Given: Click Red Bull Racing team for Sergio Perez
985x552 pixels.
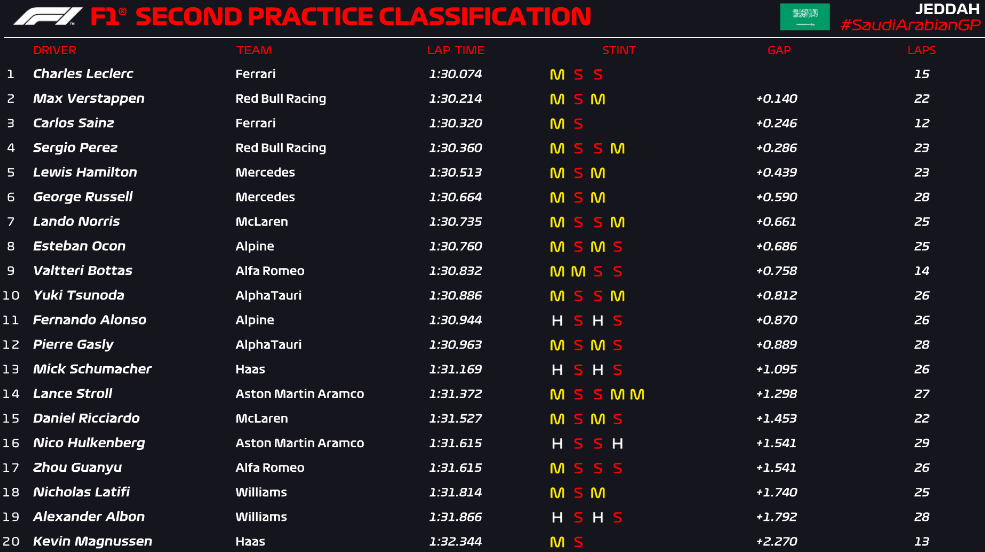Looking at the screenshot, I should (281, 148).
